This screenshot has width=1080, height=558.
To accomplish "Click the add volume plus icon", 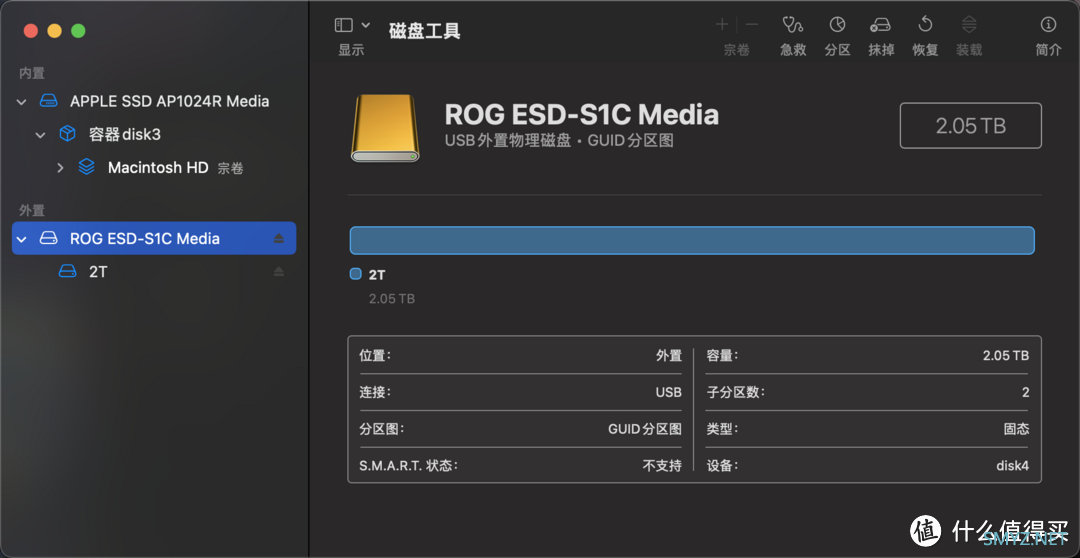I will tap(722, 25).
